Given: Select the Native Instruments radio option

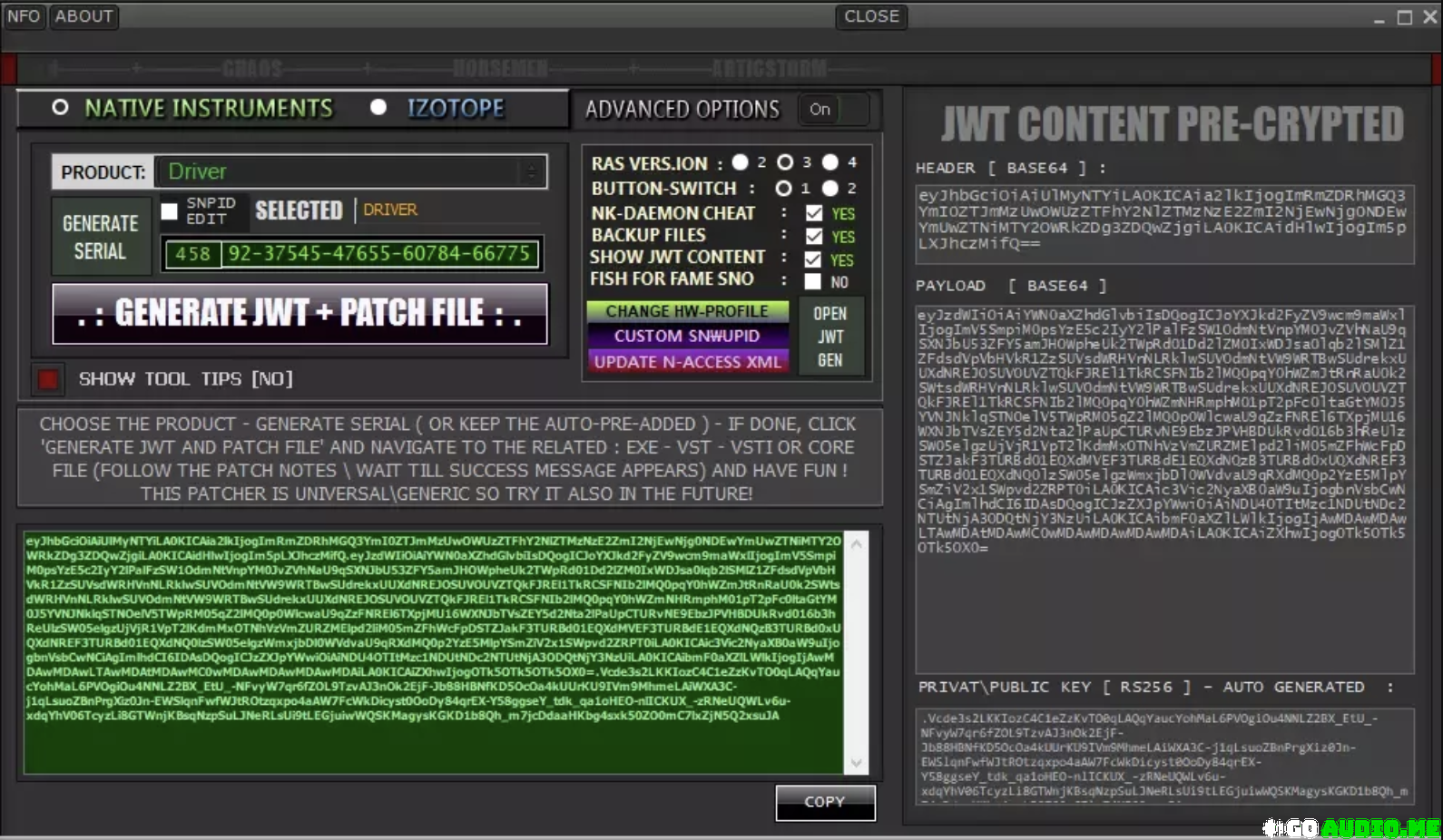Looking at the screenshot, I should [x=60, y=108].
